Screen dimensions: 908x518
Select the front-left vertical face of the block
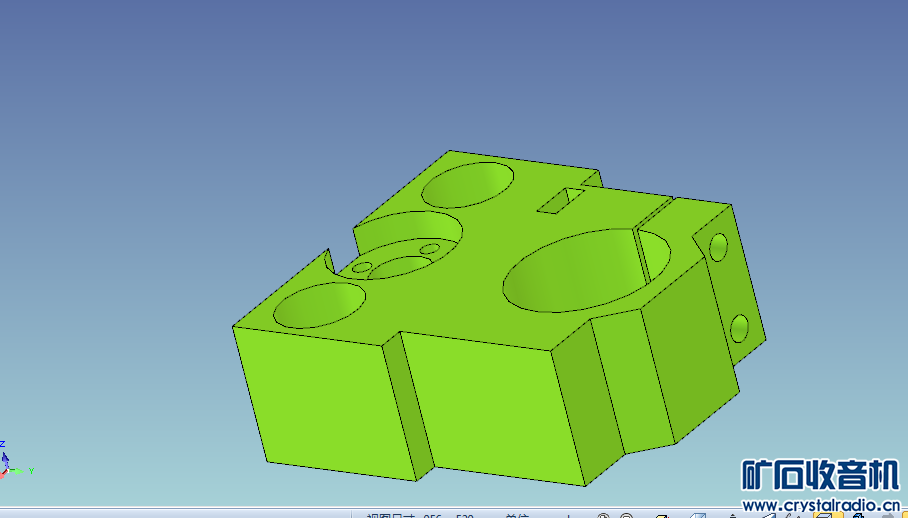324,403
